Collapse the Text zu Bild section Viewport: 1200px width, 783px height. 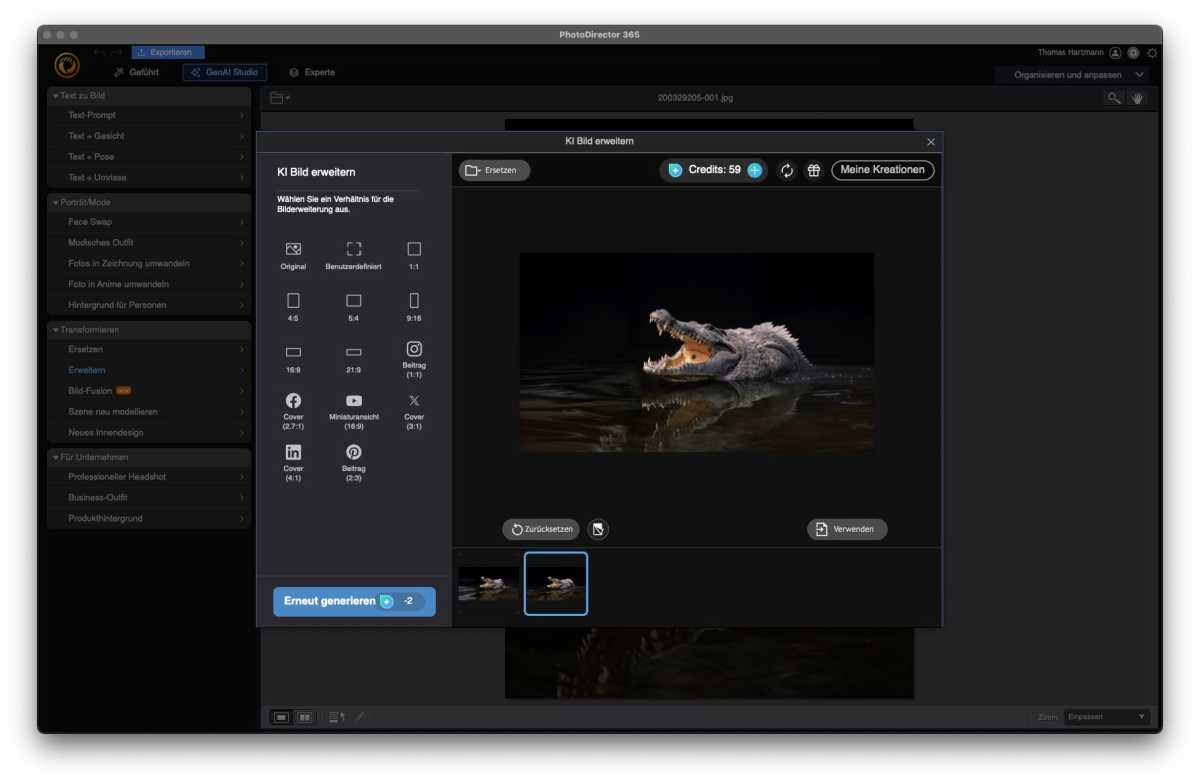point(149,96)
